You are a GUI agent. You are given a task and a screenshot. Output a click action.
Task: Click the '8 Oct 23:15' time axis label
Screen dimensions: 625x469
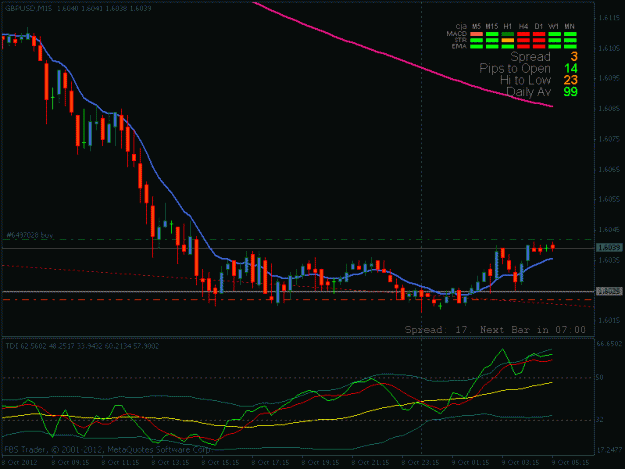(x=421, y=463)
